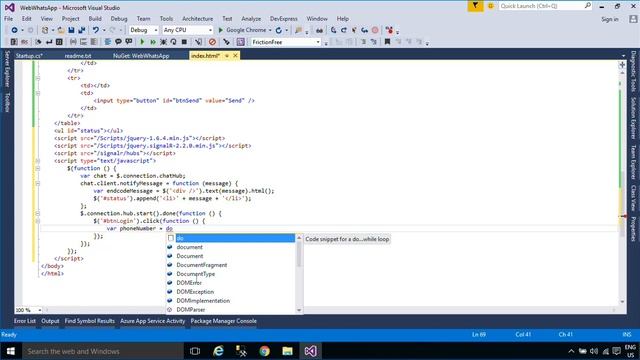Open the DevExpress menu
Image resolution: width=640 pixels, height=360 pixels.
pos(284,19)
